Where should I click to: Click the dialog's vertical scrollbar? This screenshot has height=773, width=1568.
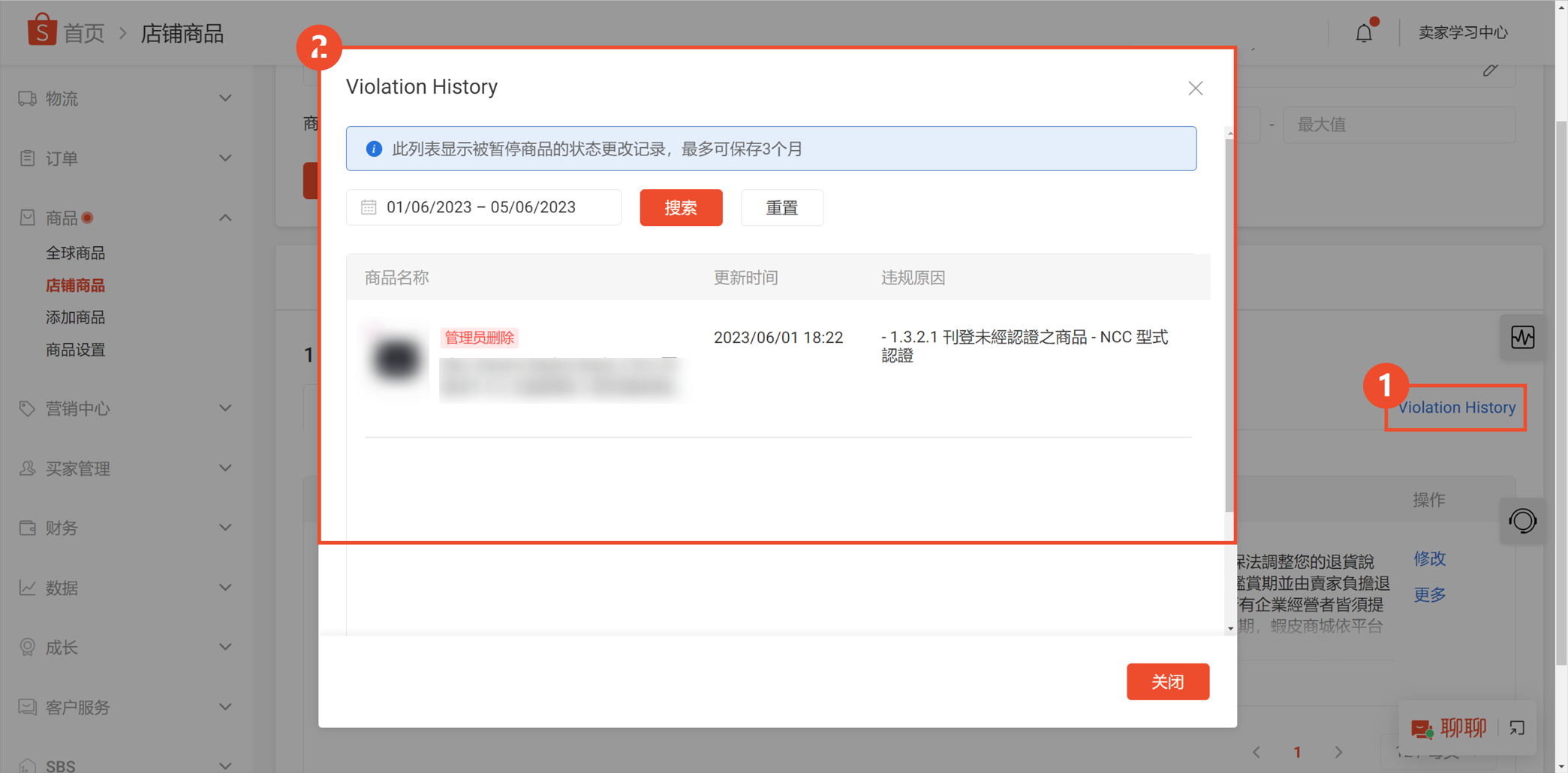point(1229,323)
